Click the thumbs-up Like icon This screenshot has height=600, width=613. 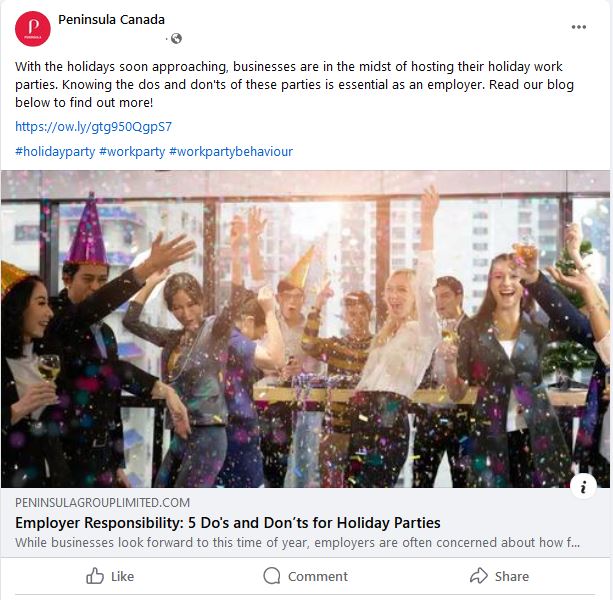[x=96, y=576]
